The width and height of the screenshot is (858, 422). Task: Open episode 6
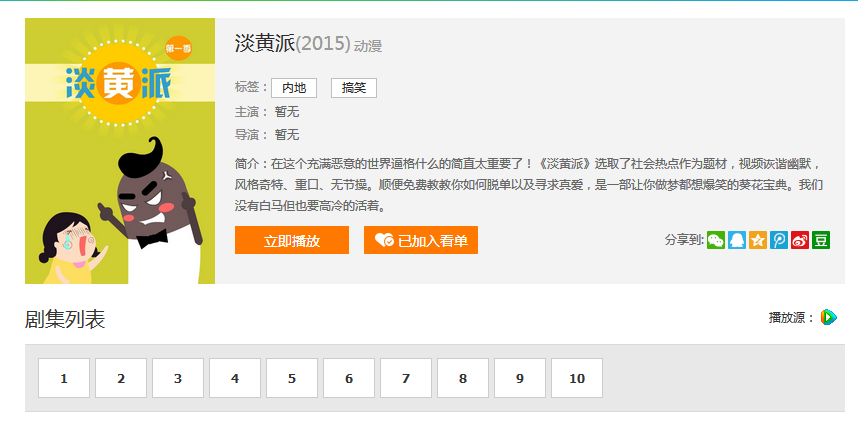click(349, 378)
